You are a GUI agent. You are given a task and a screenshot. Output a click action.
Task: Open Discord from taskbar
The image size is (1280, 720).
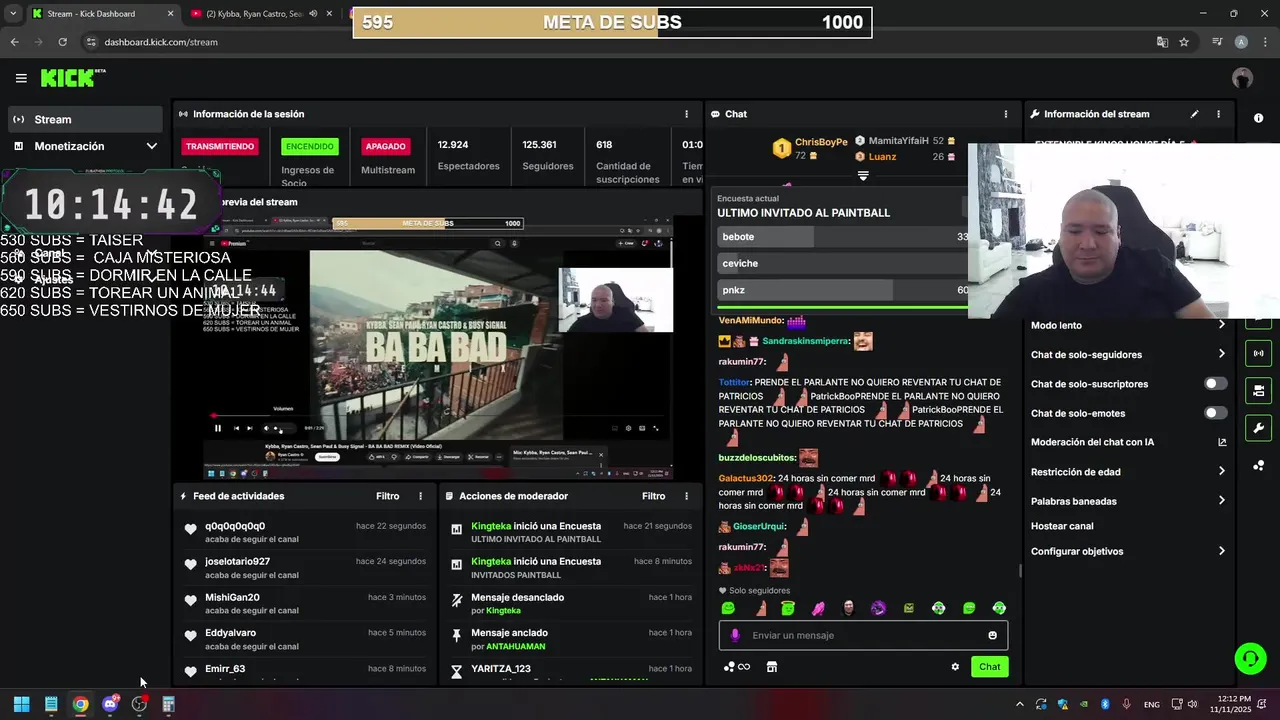110,704
